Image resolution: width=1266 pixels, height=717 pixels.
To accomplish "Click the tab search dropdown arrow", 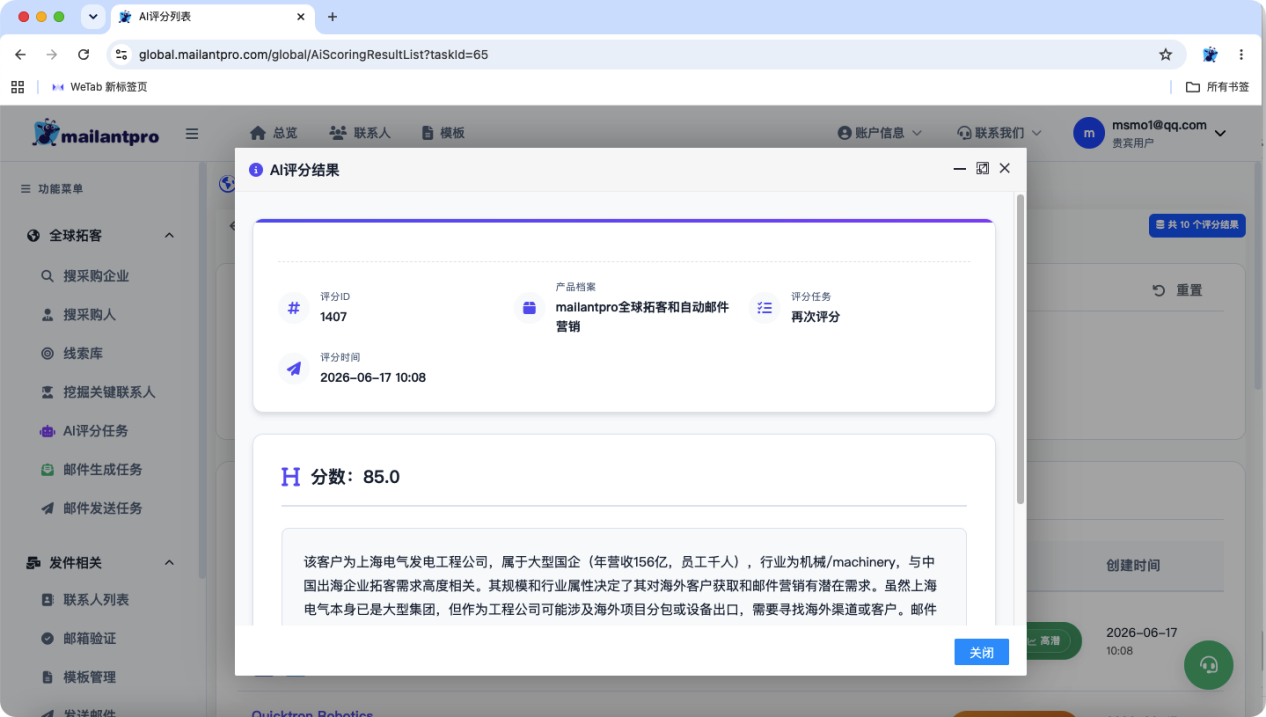I will (x=93, y=17).
